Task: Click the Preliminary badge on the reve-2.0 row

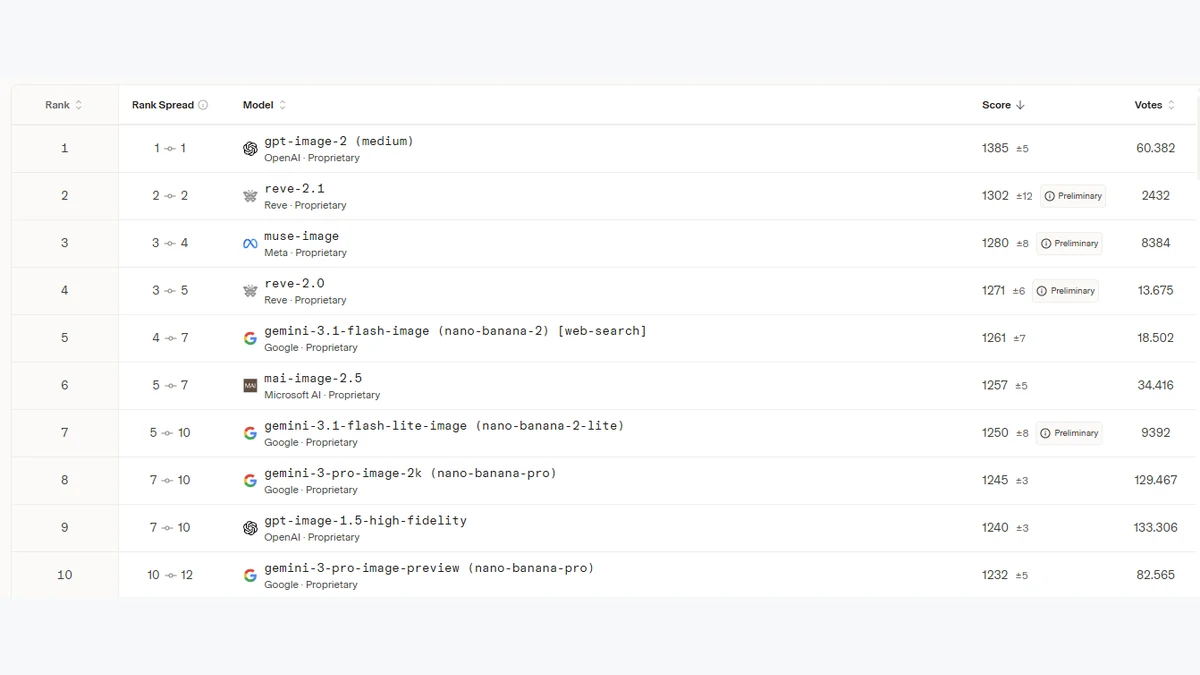Action: coord(1066,291)
